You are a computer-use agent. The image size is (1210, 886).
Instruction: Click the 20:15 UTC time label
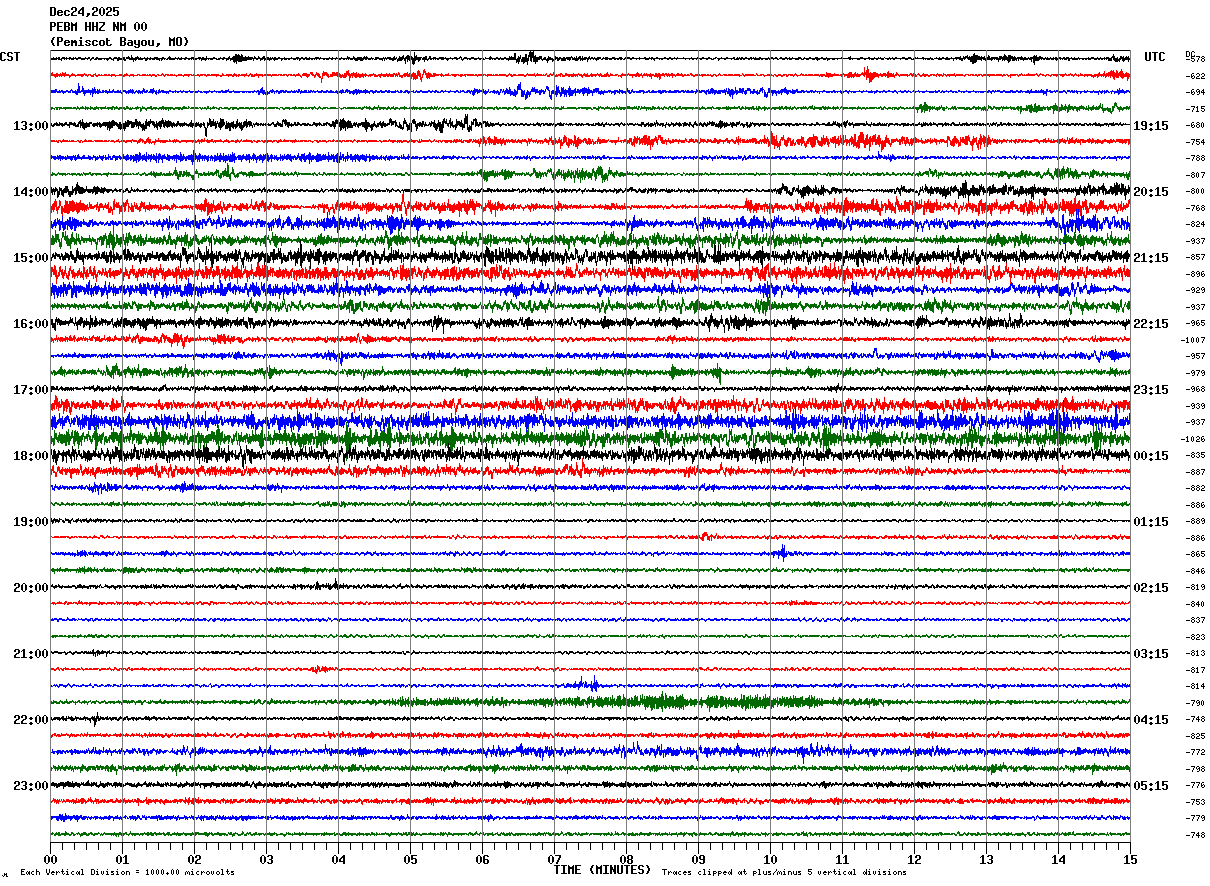point(1151,192)
